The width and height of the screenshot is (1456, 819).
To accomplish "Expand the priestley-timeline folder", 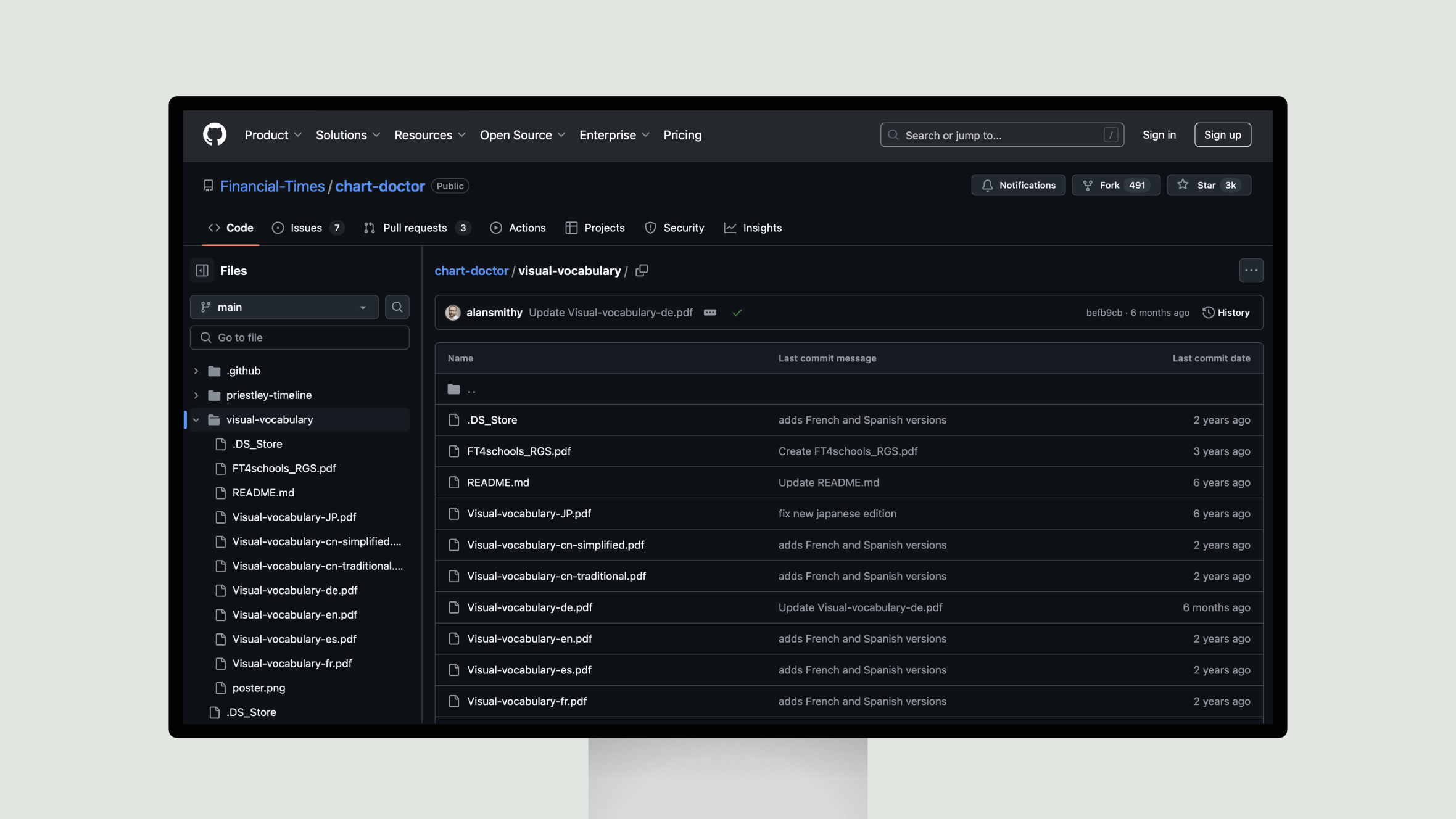I will coord(196,395).
